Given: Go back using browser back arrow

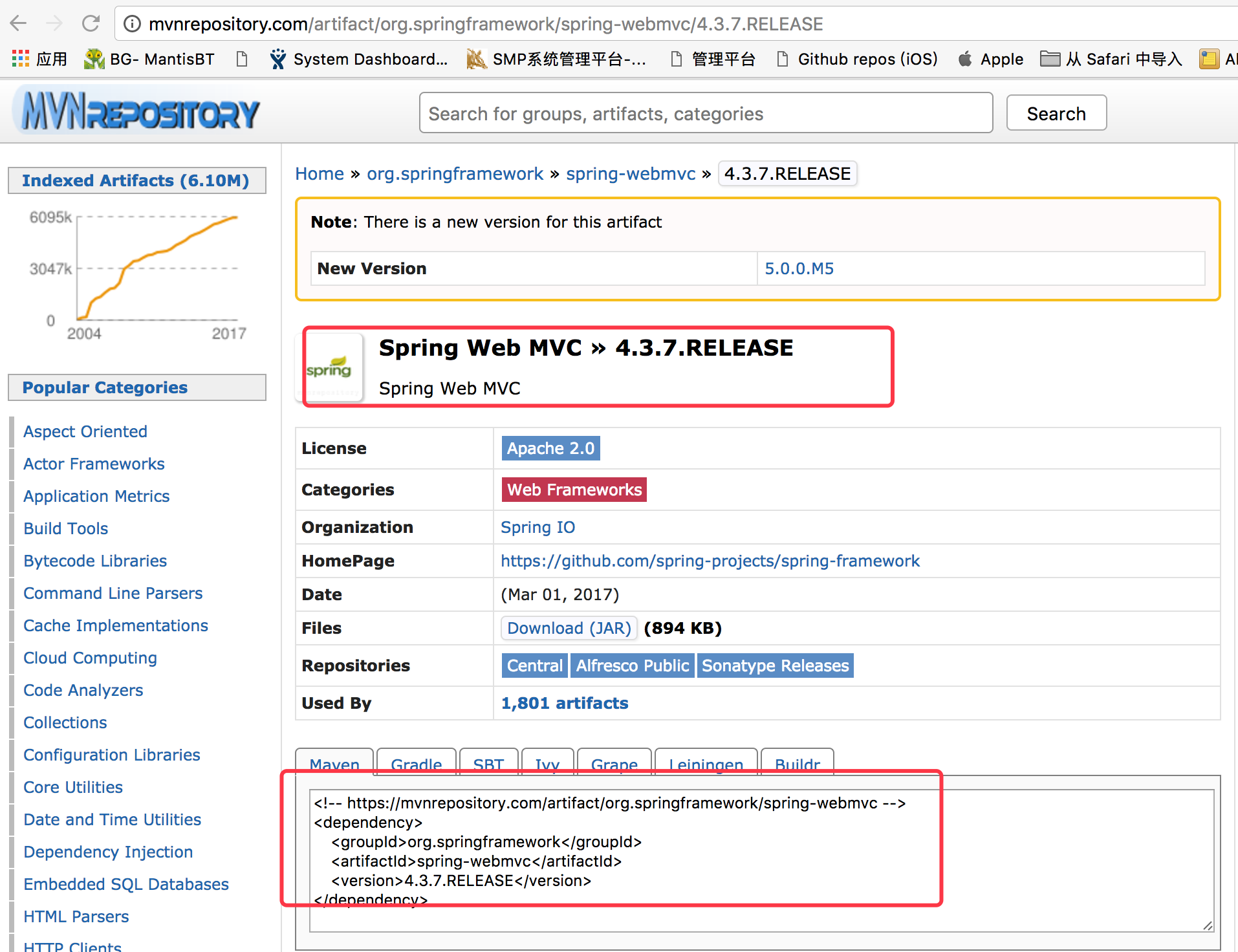Looking at the screenshot, I should [x=19, y=24].
